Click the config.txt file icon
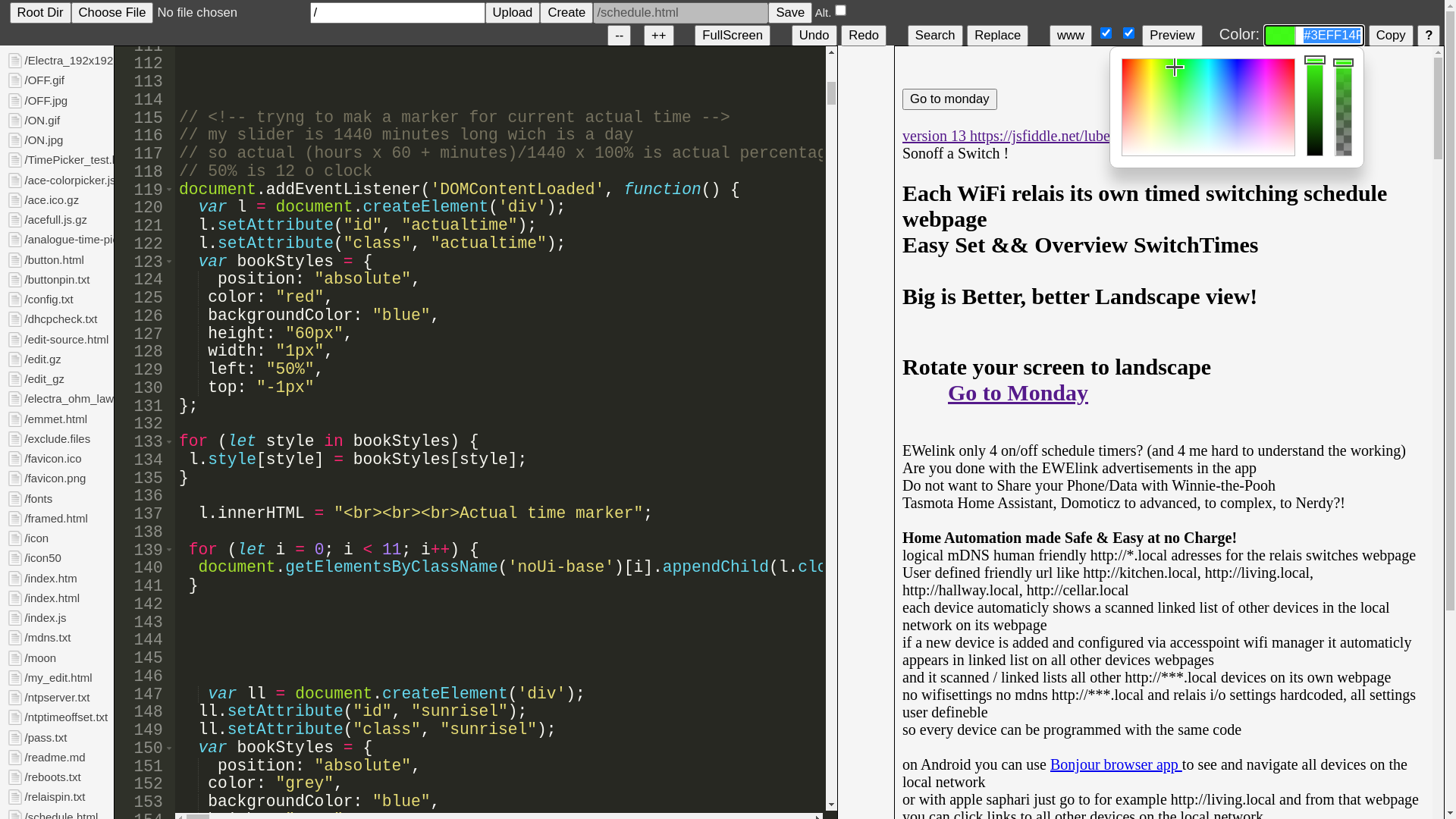The width and height of the screenshot is (1456, 819). coord(14,300)
